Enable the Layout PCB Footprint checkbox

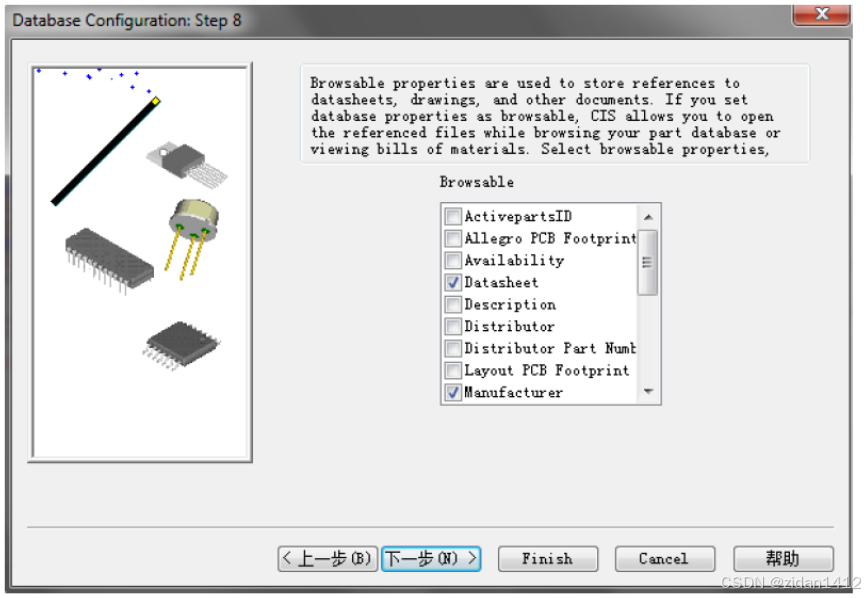click(x=453, y=370)
